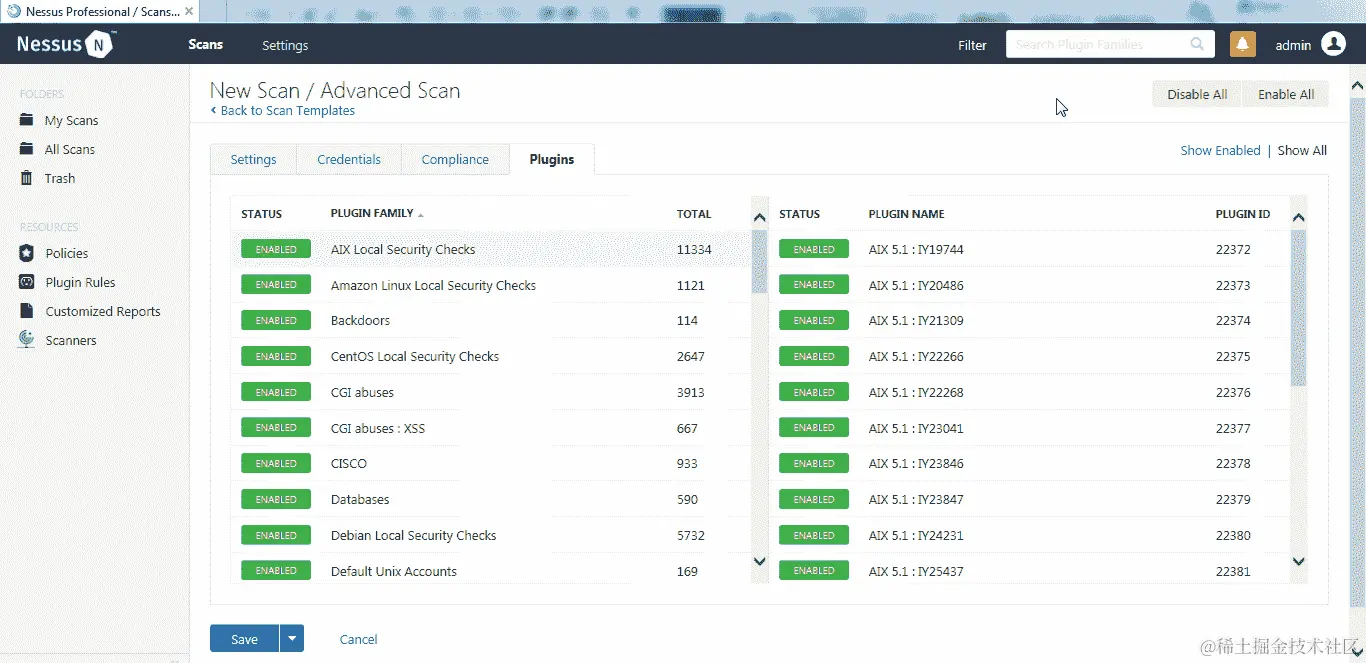The height and width of the screenshot is (663, 1366).
Task: Switch to the Settings tab
Action: [x=253, y=159]
